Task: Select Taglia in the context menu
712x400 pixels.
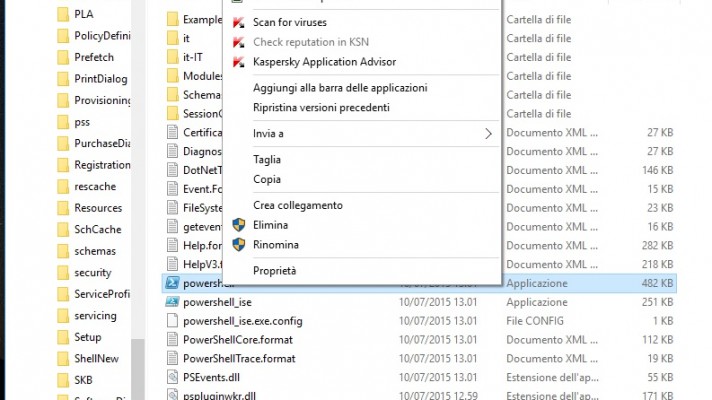Action: pos(267,159)
